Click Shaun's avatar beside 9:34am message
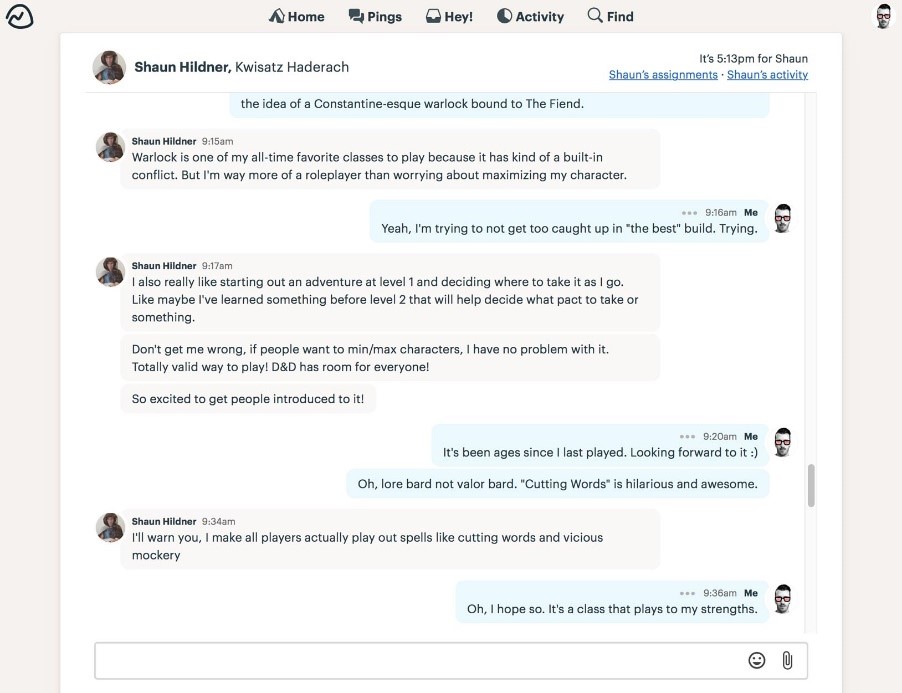Viewport: 902px width, 693px height. [x=110, y=527]
